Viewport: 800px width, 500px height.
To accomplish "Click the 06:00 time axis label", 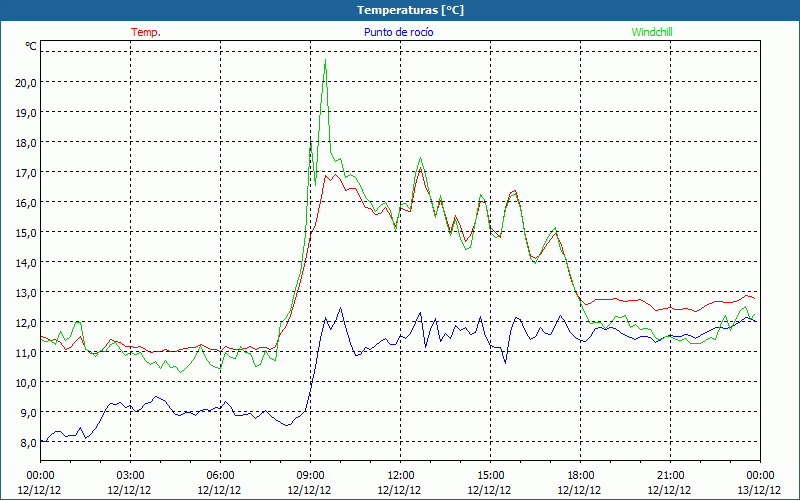I will (220, 475).
